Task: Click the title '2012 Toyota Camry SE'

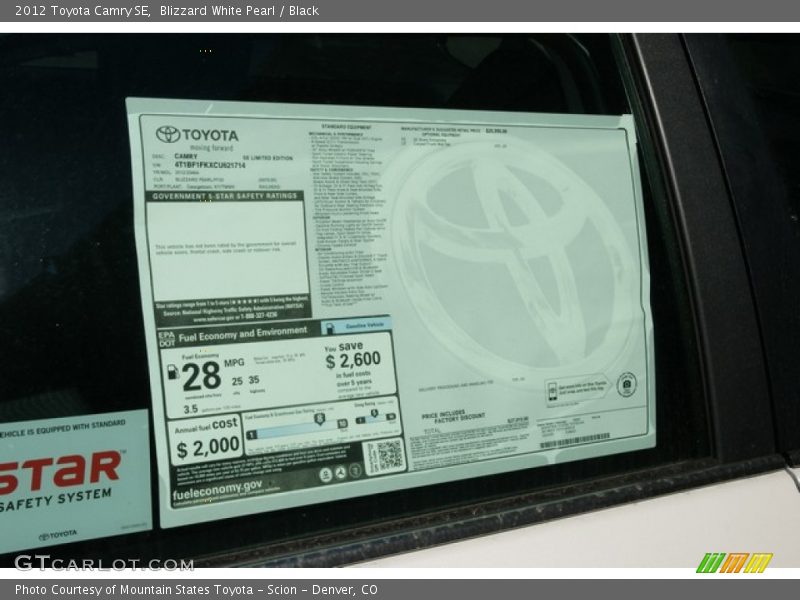Action: (82, 11)
